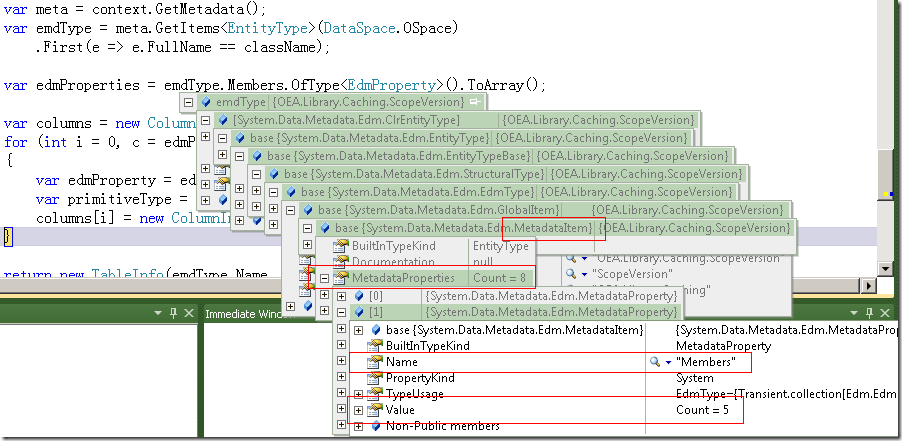Click property icon beside PropertyKind

(x=375, y=378)
